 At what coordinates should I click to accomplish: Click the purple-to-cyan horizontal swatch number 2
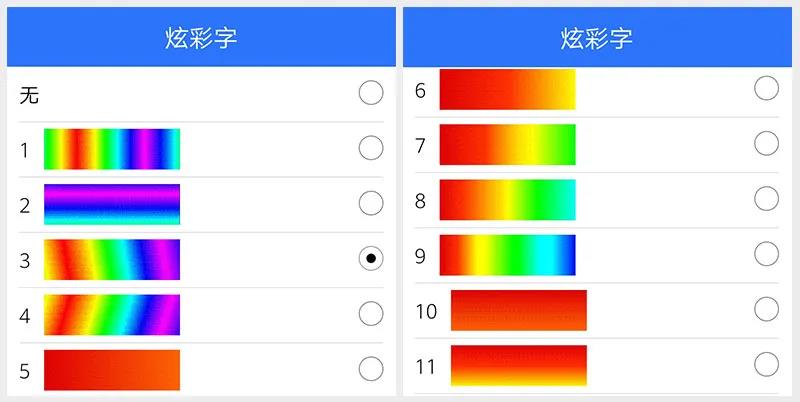(112, 204)
